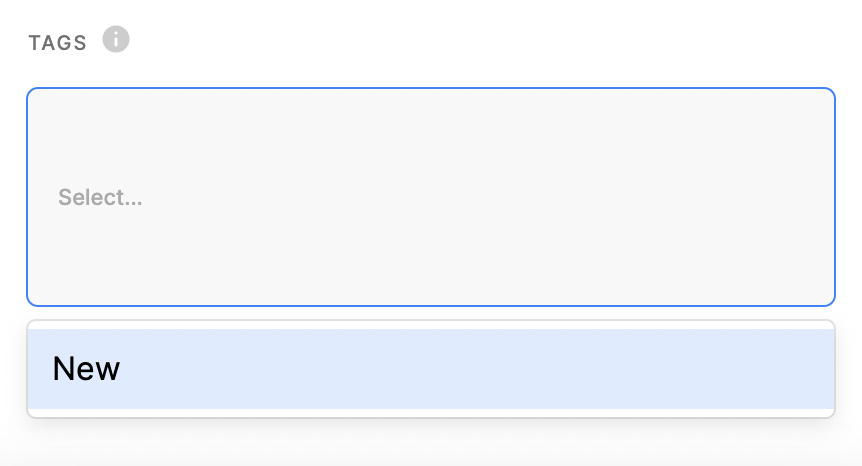
Task: Click the info icon beside Tags
Action: (116, 40)
